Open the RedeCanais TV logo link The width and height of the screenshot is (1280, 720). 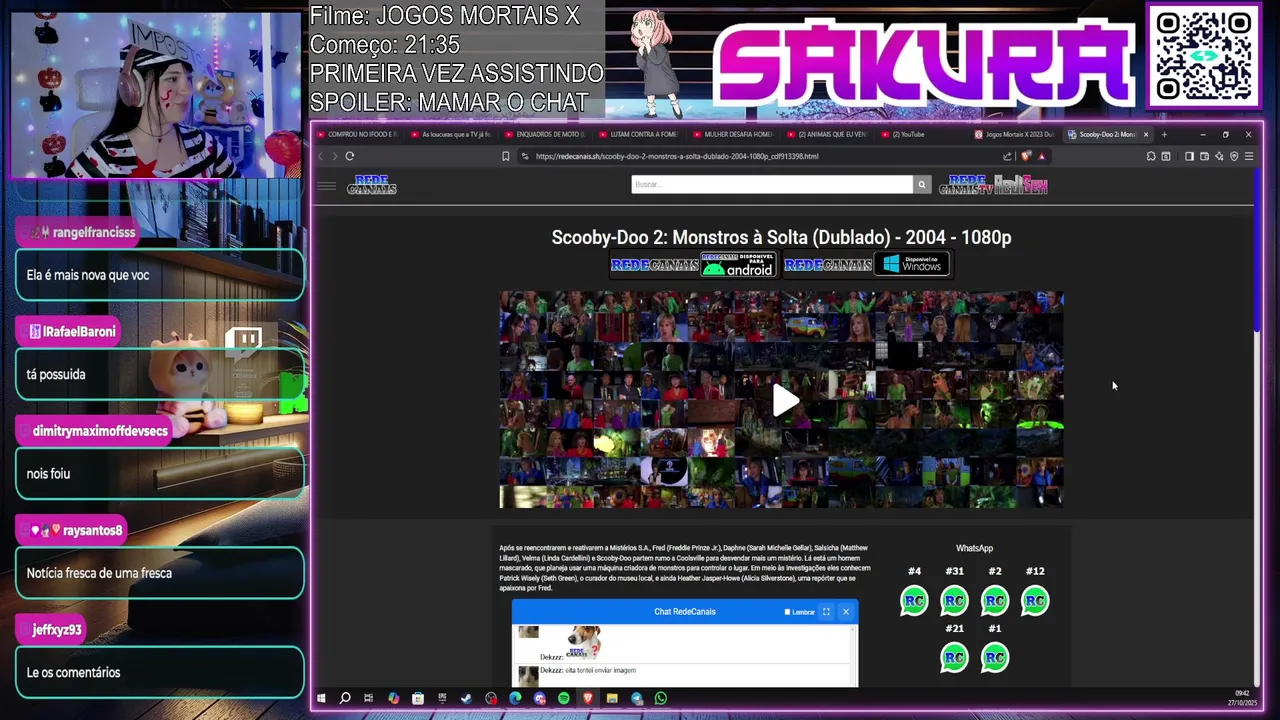point(964,185)
